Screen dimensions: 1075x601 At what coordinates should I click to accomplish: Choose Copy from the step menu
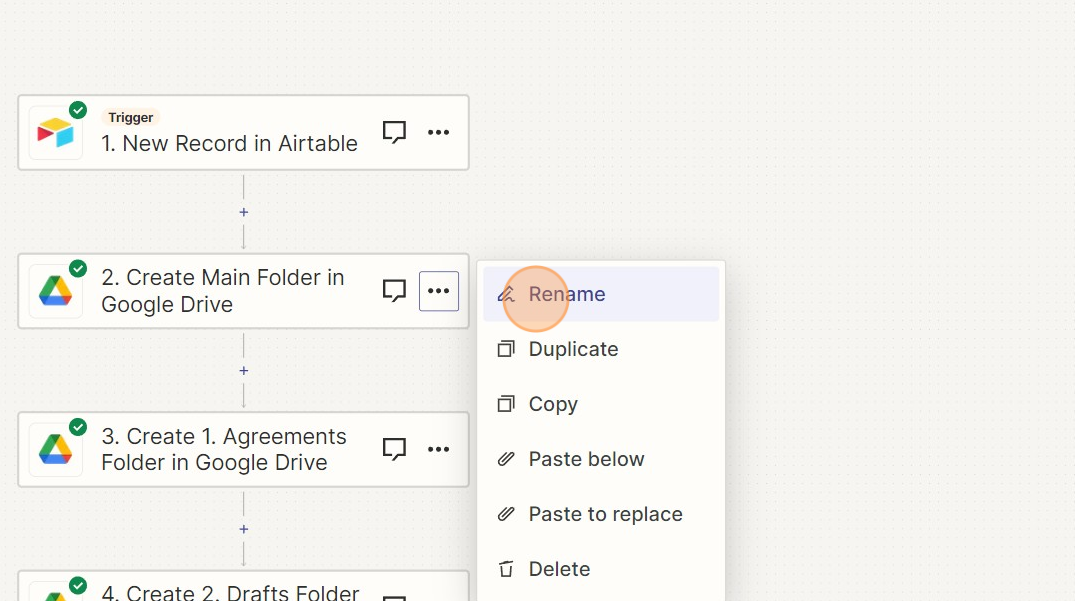point(601,404)
